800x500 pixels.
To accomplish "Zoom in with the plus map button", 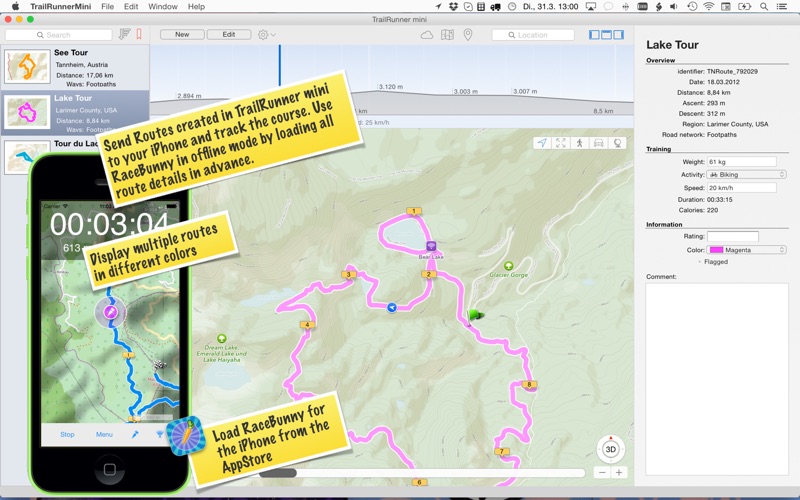I will click(x=619, y=472).
